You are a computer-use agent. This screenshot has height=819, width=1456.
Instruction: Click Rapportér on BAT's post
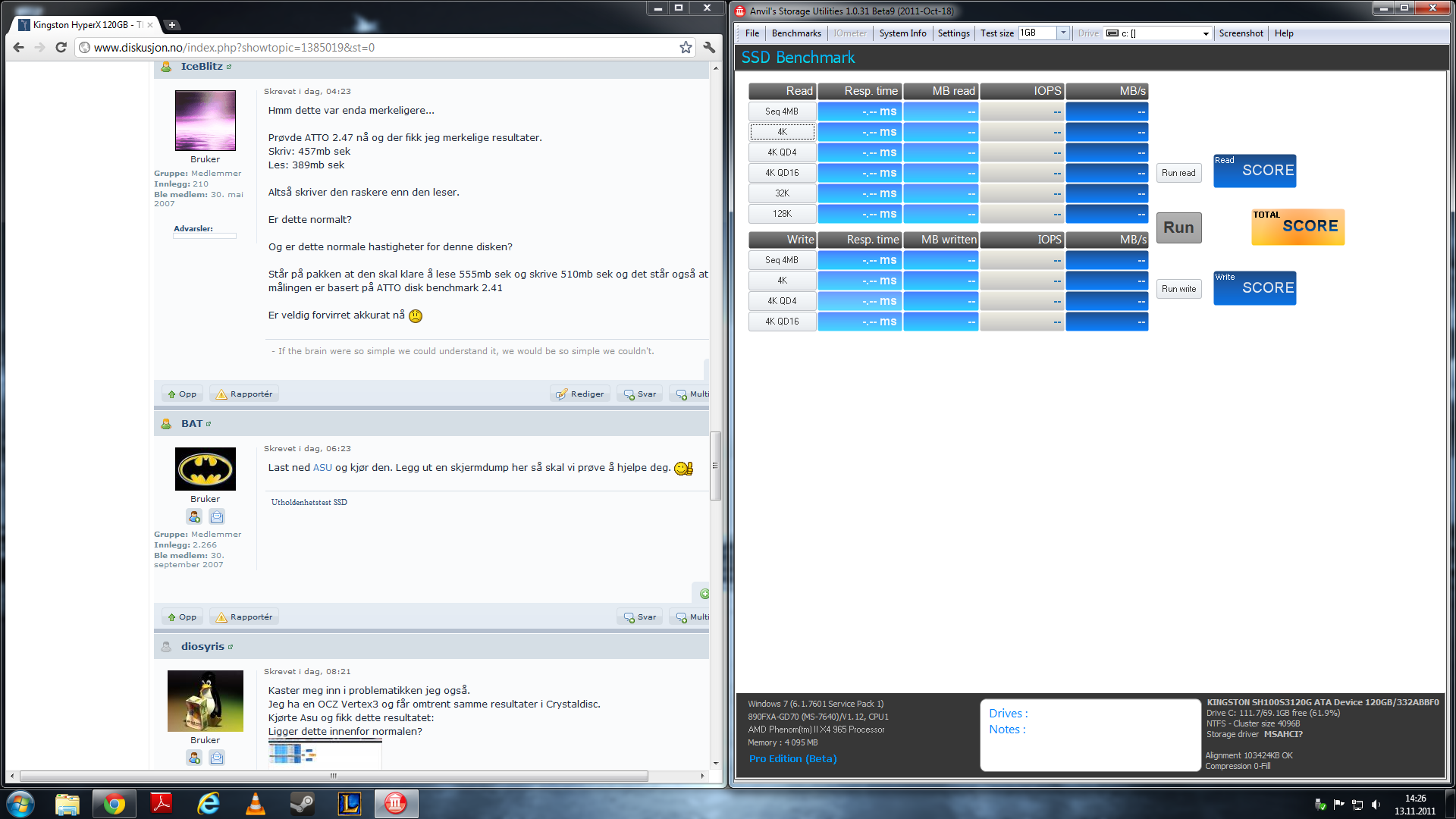point(244,617)
